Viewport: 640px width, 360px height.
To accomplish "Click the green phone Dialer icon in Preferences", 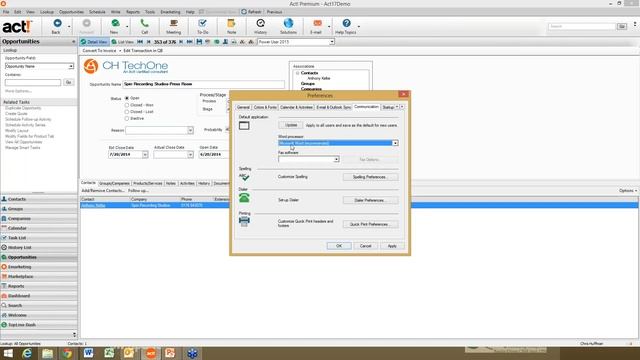I will [244, 198].
